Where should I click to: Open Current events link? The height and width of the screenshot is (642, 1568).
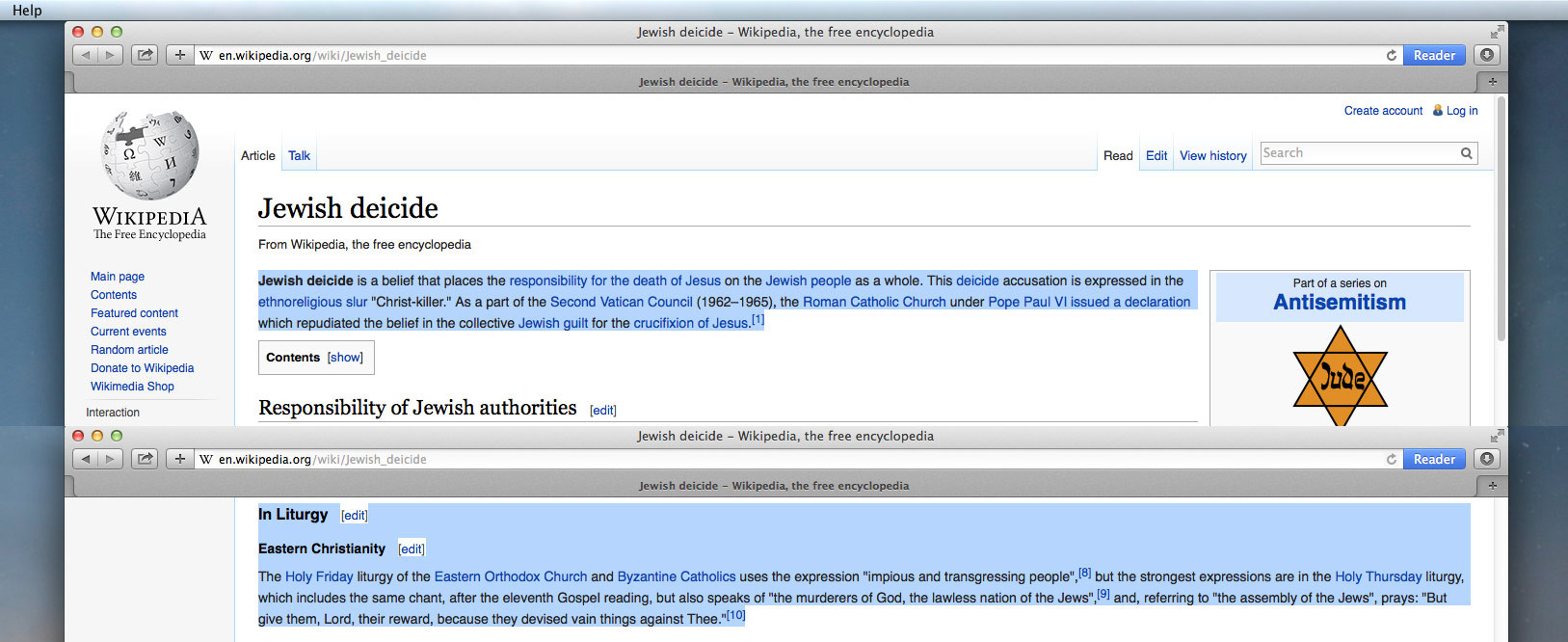128,332
